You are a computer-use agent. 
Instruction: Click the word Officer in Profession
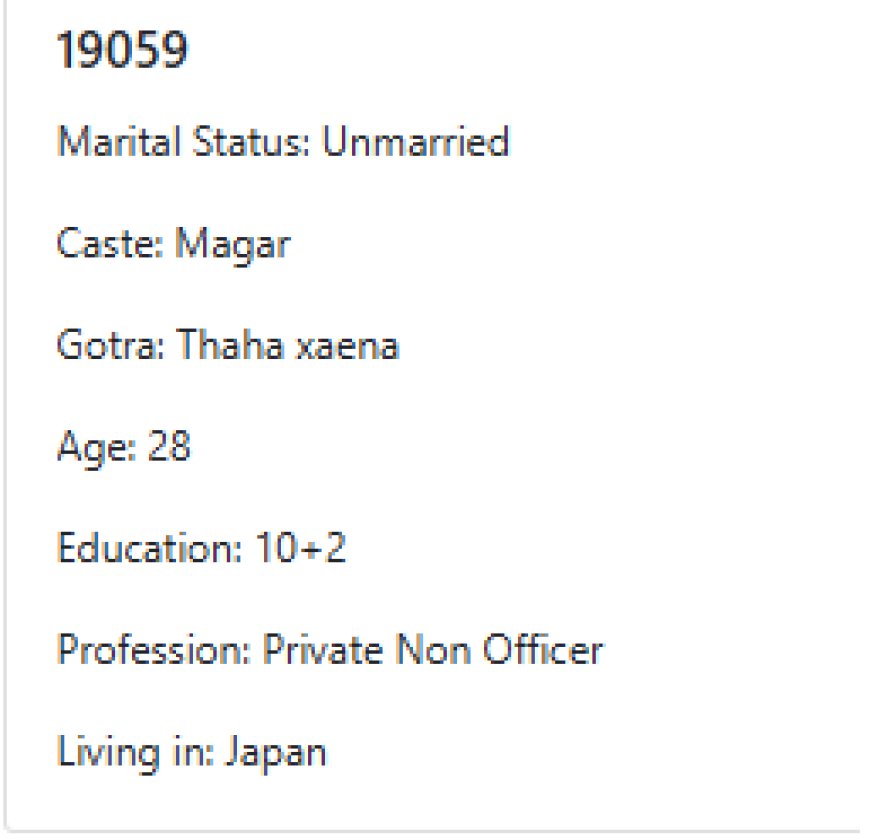543,651
